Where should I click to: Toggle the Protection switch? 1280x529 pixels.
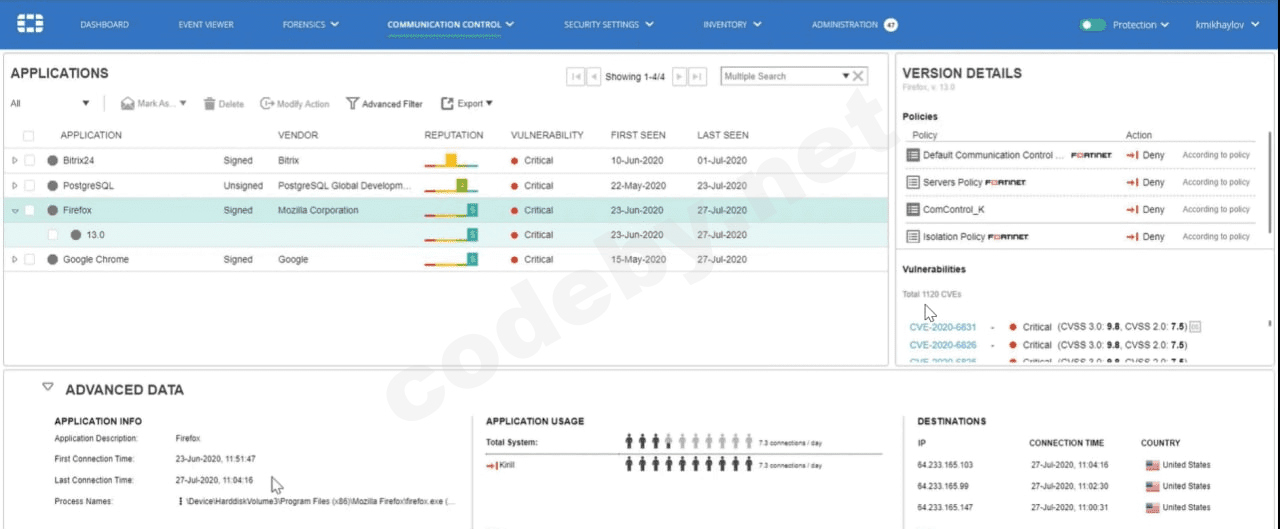tap(1092, 25)
